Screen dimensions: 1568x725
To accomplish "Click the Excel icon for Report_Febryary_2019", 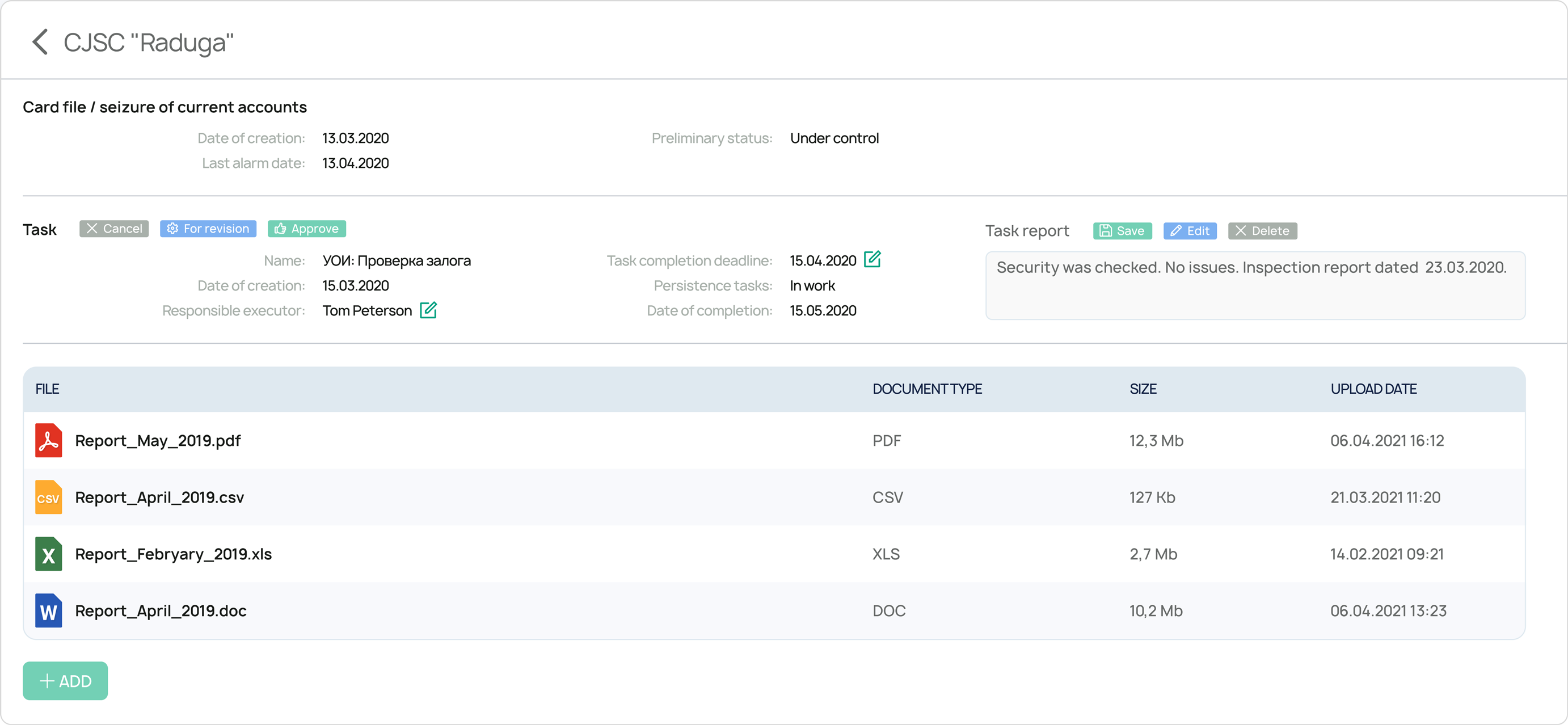I will [x=48, y=554].
